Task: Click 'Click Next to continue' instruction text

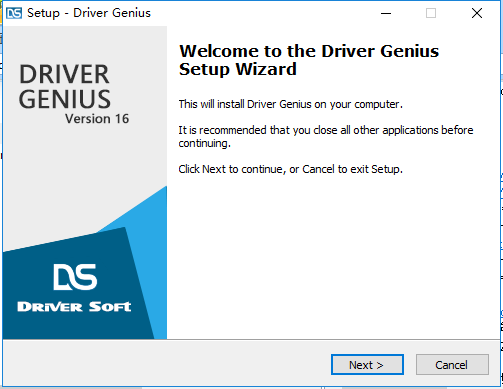Action: (x=290, y=169)
